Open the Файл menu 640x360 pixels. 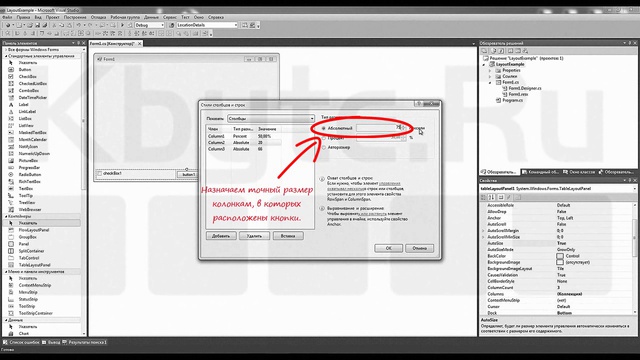click(7, 18)
